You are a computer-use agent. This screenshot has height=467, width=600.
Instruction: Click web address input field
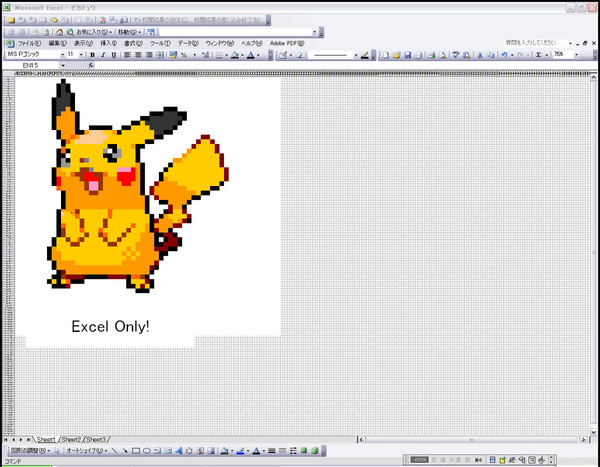(237, 32)
